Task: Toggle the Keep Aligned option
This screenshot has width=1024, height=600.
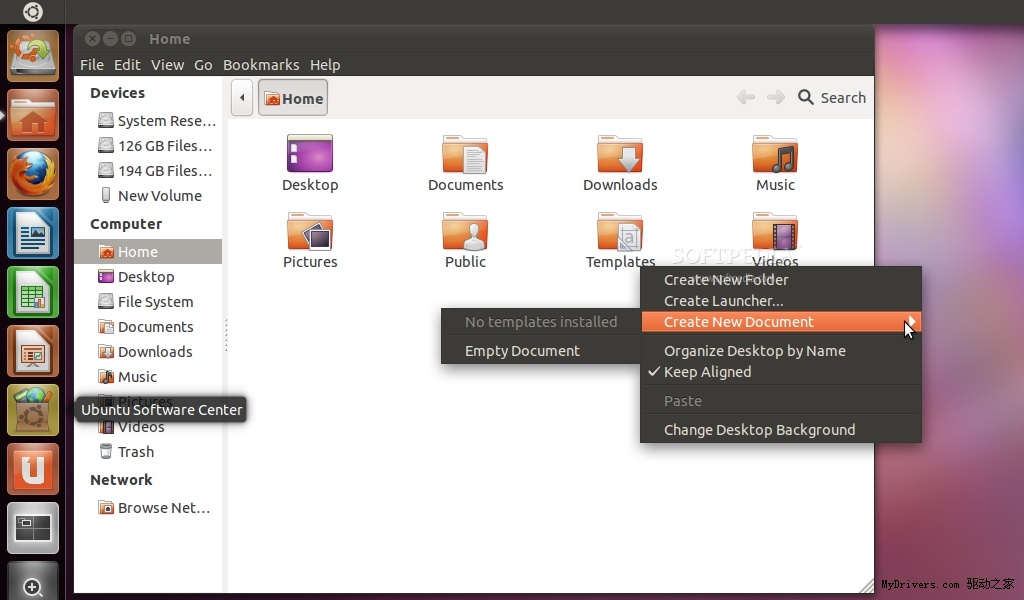Action: 707,372
